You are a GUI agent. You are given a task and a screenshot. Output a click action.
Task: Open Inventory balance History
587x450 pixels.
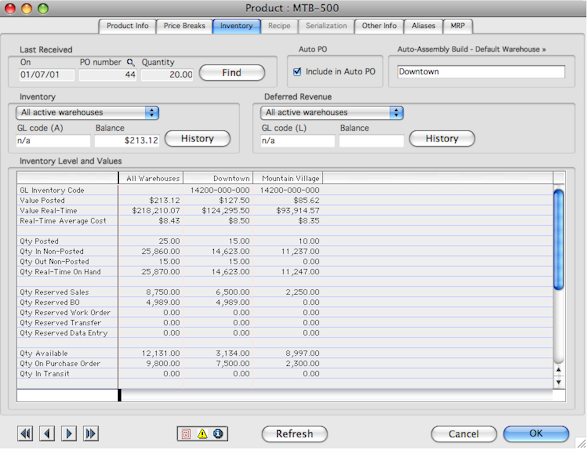pyautogui.click(x=197, y=139)
